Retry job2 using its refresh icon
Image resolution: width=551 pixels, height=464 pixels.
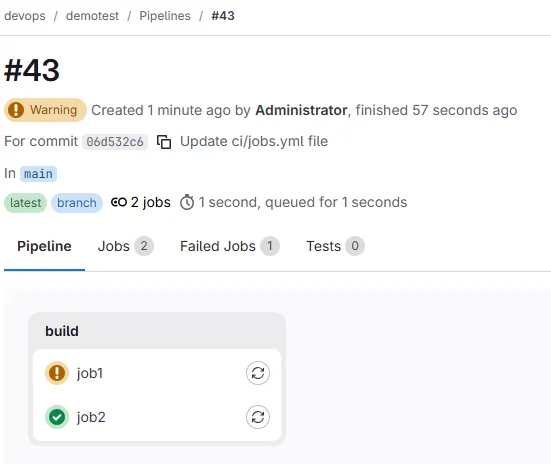click(x=258, y=417)
